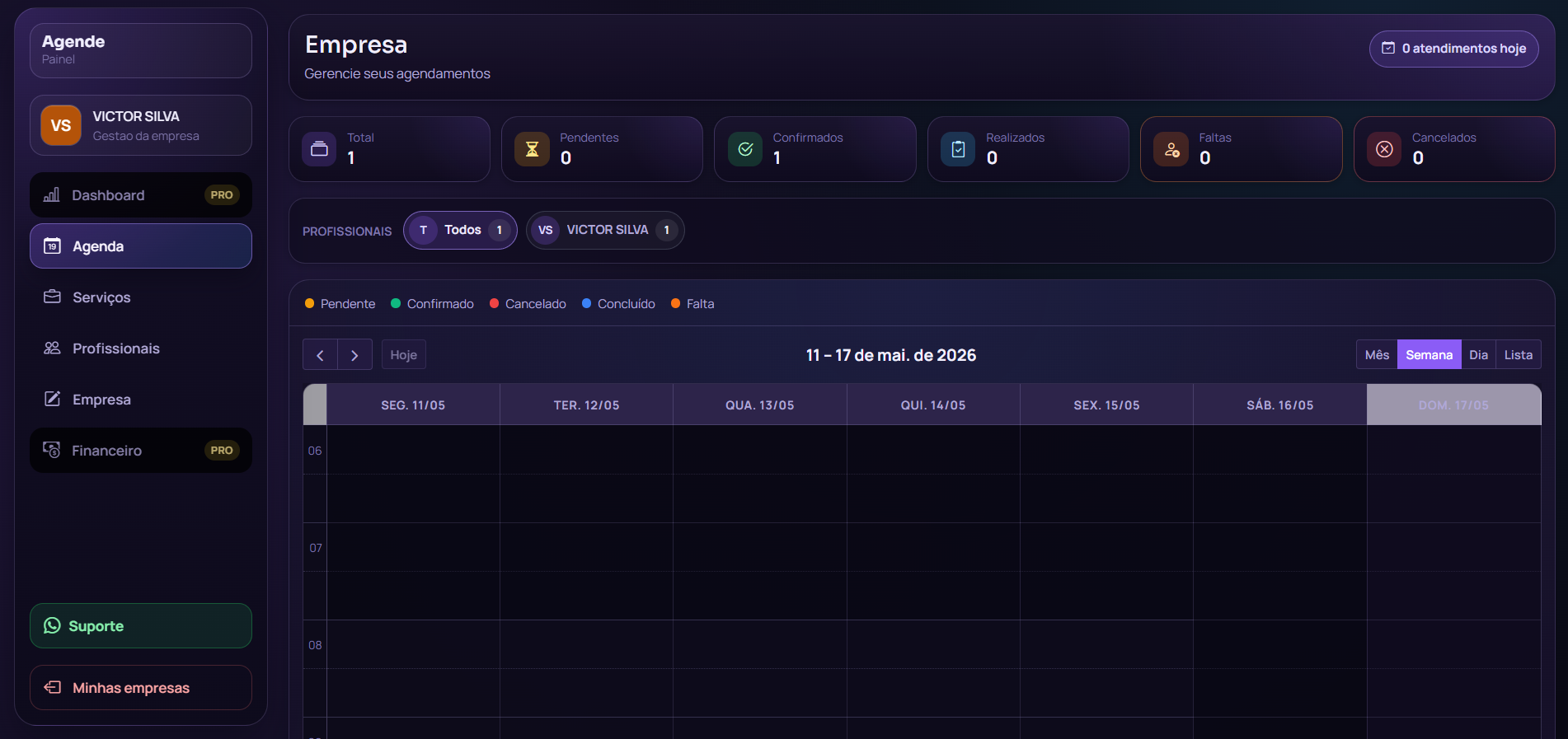
Task: Click the exit icon on Minhas empresas
Action: [52, 687]
